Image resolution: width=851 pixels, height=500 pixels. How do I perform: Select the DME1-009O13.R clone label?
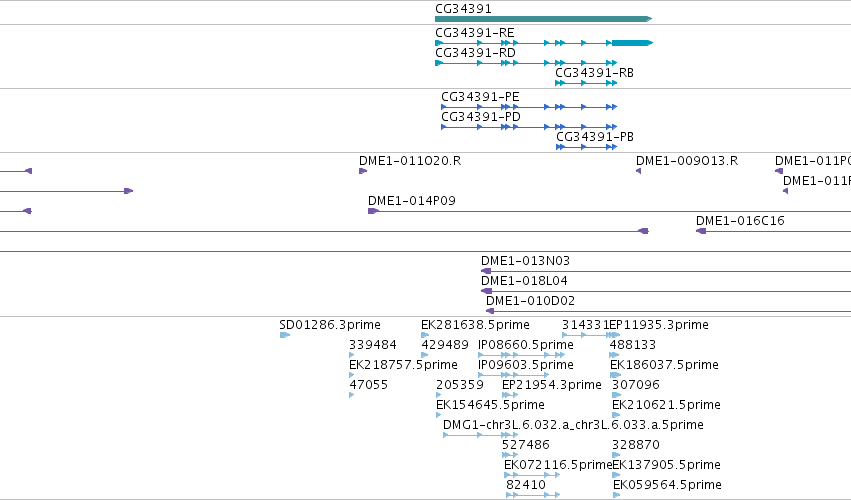point(687,161)
